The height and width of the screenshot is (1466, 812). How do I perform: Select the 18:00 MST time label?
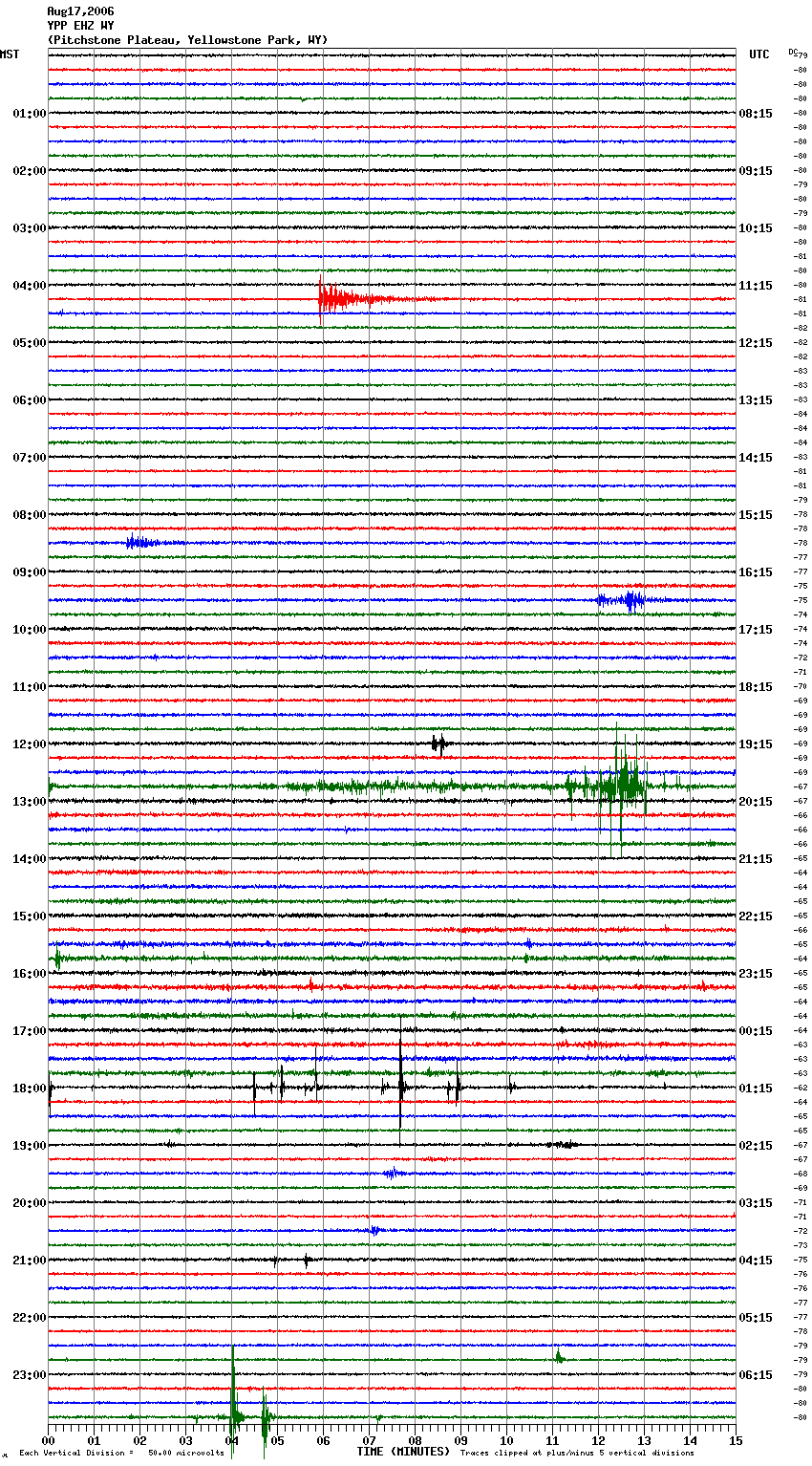click(x=30, y=1089)
